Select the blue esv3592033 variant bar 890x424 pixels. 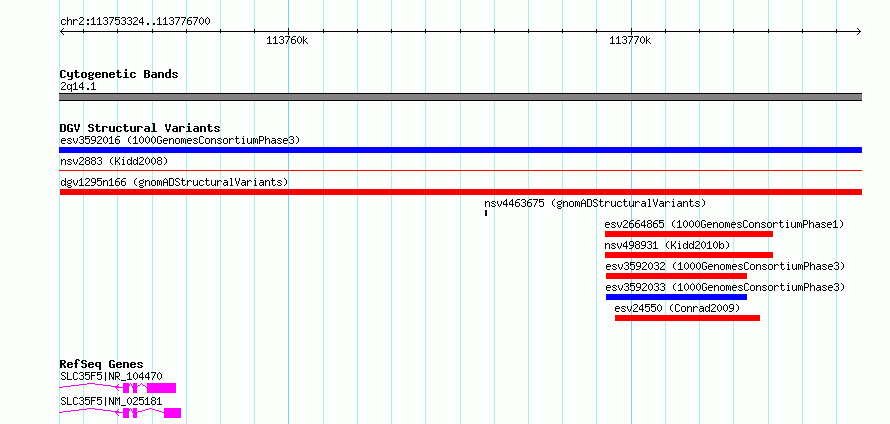click(x=676, y=297)
